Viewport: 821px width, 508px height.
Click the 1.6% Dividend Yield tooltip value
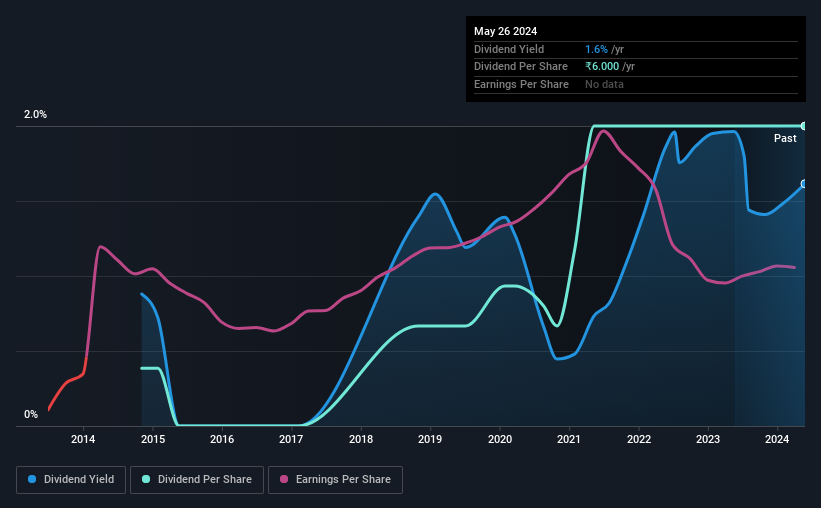(x=596, y=49)
